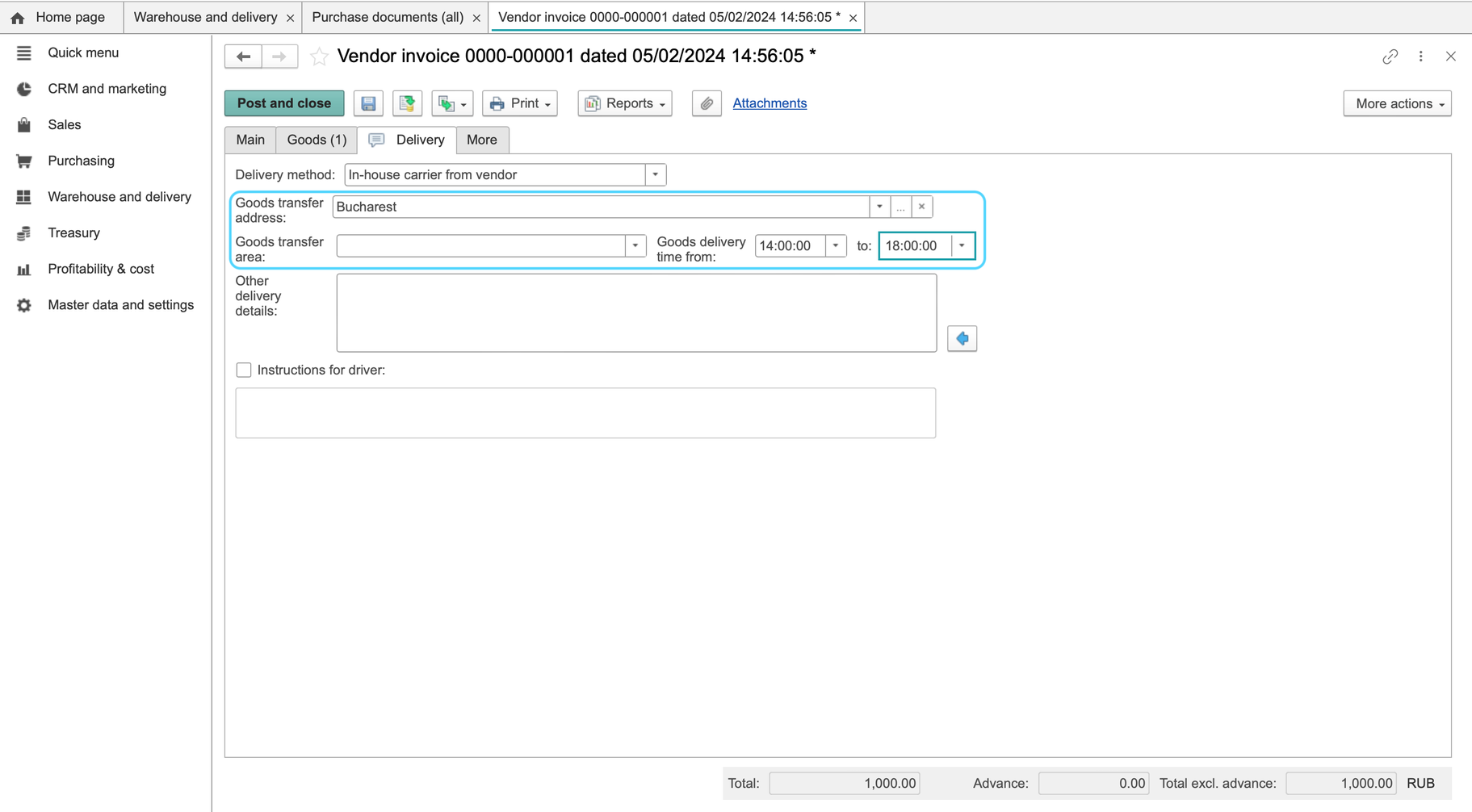Click the Save (floppy disk) icon
1472x812 pixels.
tap(368, 103)
